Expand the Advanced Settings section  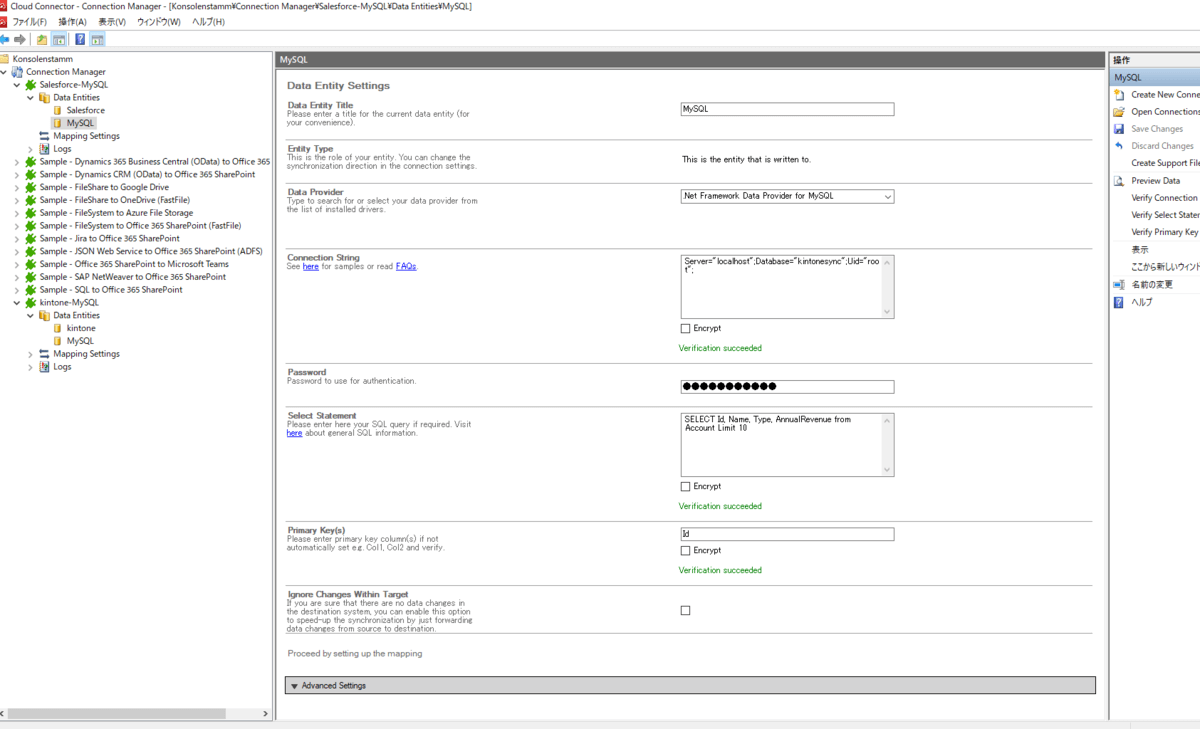coord(690,686)
